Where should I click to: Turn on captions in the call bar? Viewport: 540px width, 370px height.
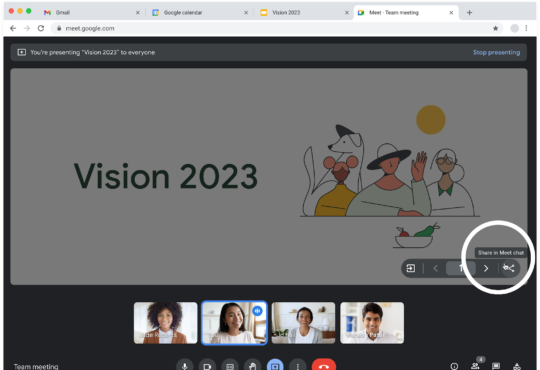pyautogui.click(x=230, y=365)
